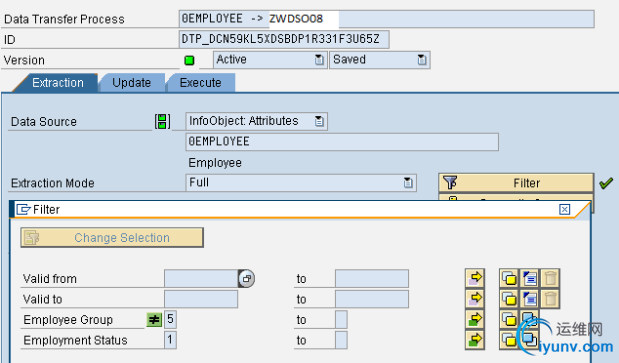619x363 pixels.
Task: Click the not-equal icon beside Employee Group
Action: 154,320
